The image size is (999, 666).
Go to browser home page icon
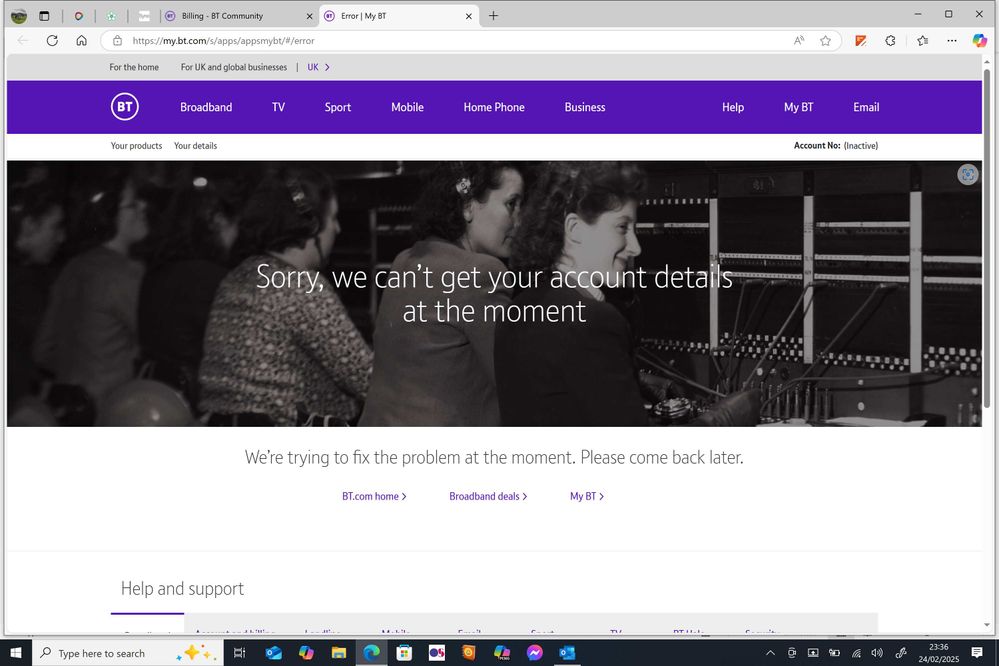[81, 41]
